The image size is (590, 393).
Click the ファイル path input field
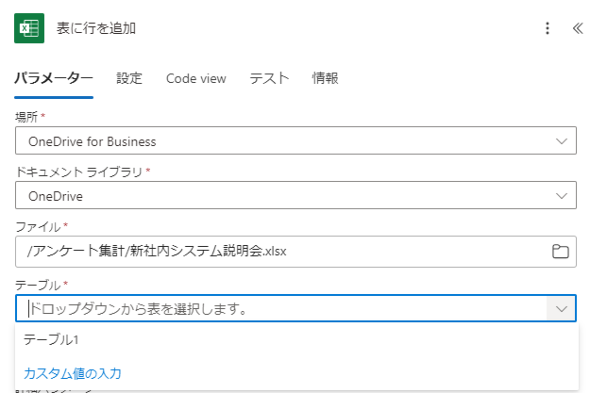tap(296, 251)
